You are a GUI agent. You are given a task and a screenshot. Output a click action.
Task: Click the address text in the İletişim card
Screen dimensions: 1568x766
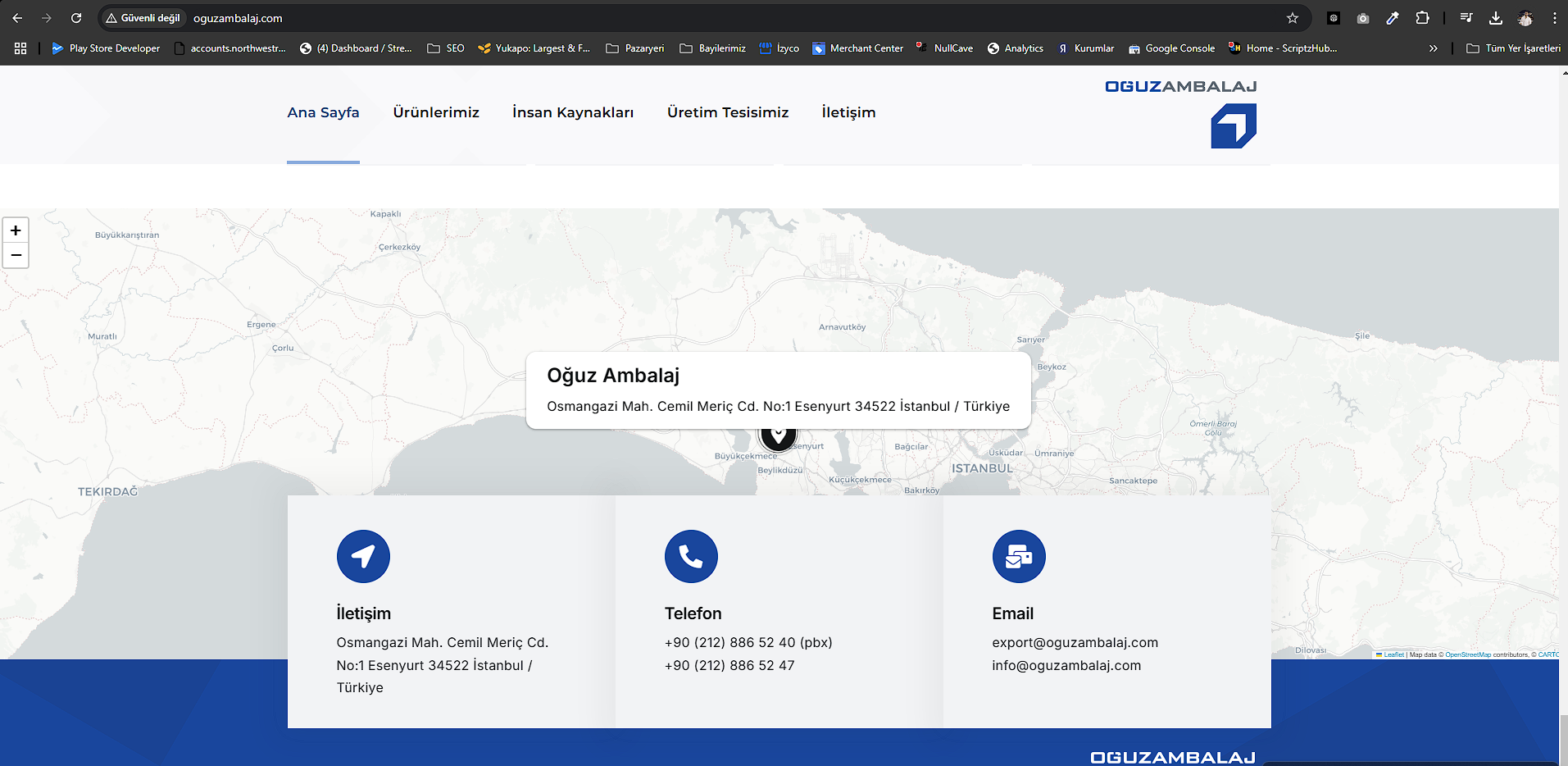443,665
